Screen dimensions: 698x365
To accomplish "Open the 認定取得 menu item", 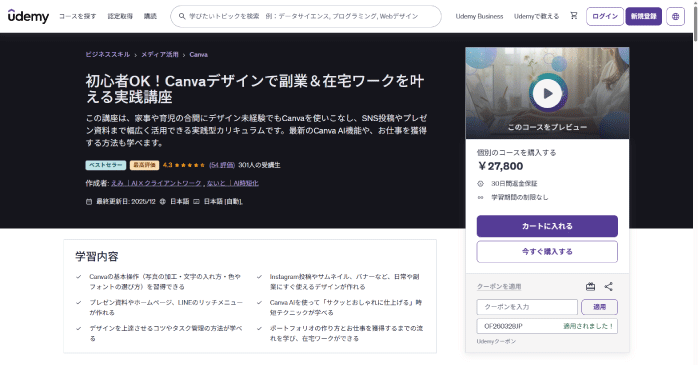I will [x=120, y=16].
